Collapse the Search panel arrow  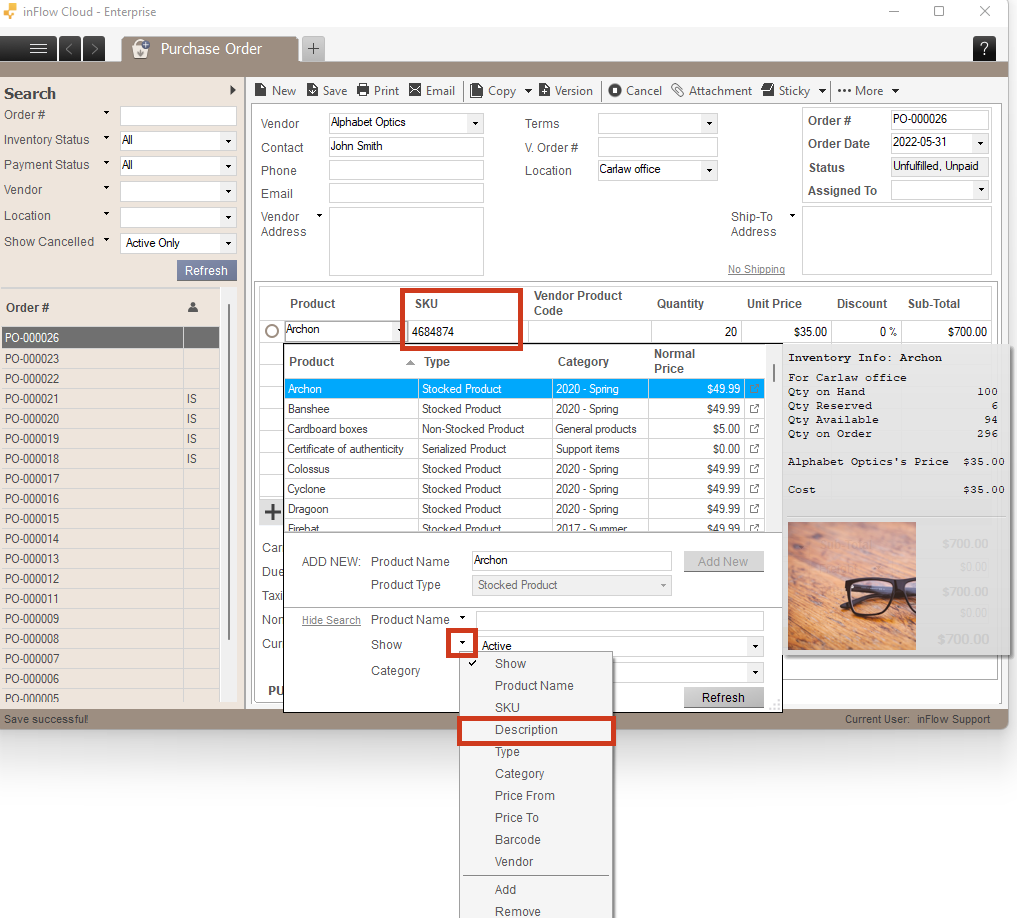[x=233, y=91]
